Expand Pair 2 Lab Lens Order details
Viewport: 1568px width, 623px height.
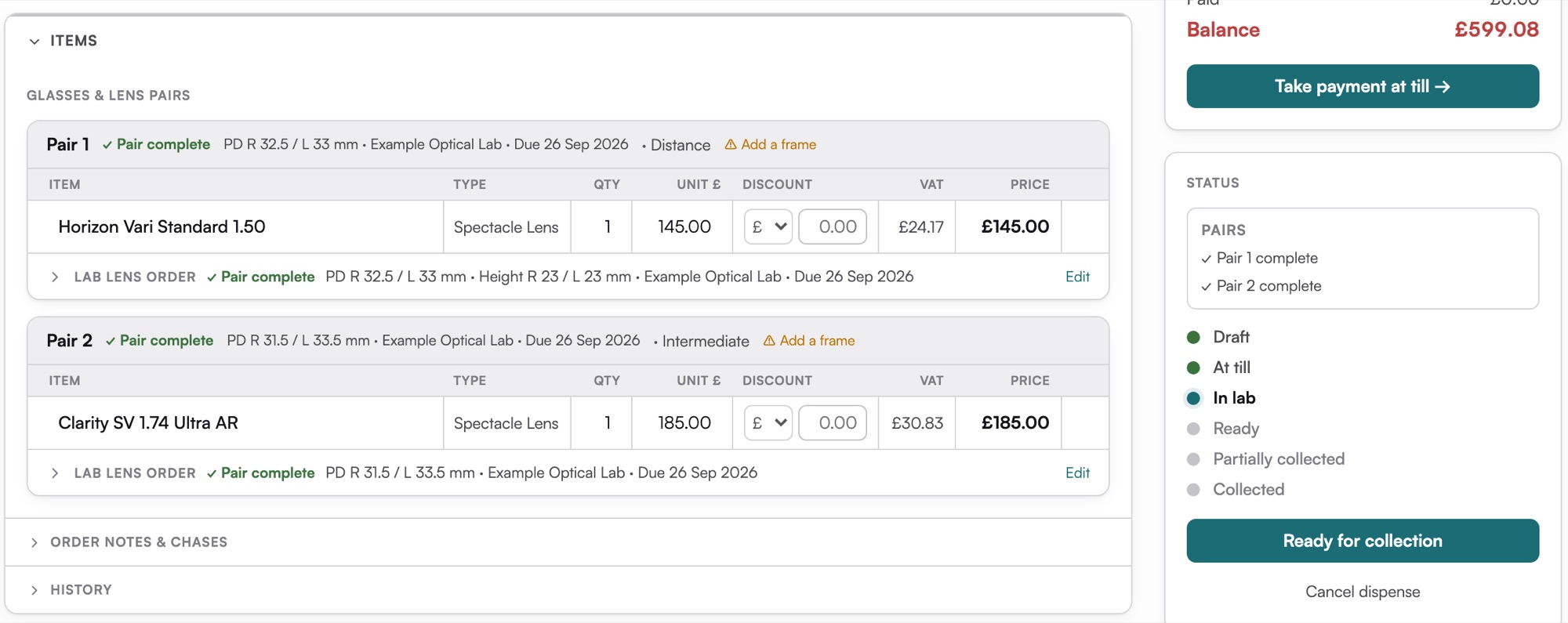55,473
